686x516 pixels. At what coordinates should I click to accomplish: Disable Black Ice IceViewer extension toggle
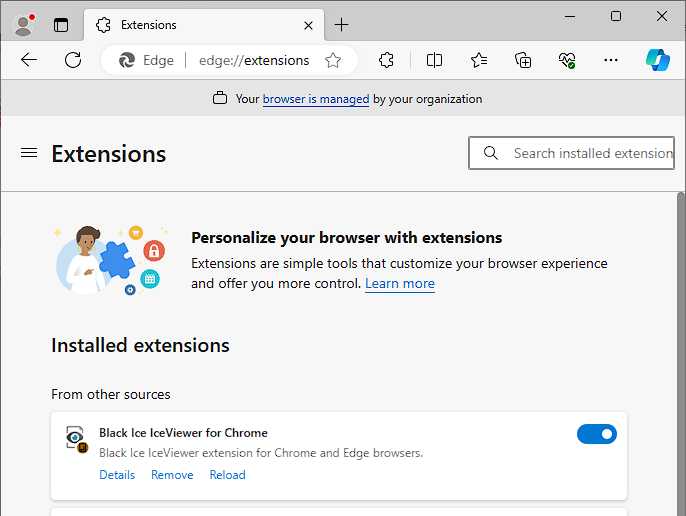point(597,434)
